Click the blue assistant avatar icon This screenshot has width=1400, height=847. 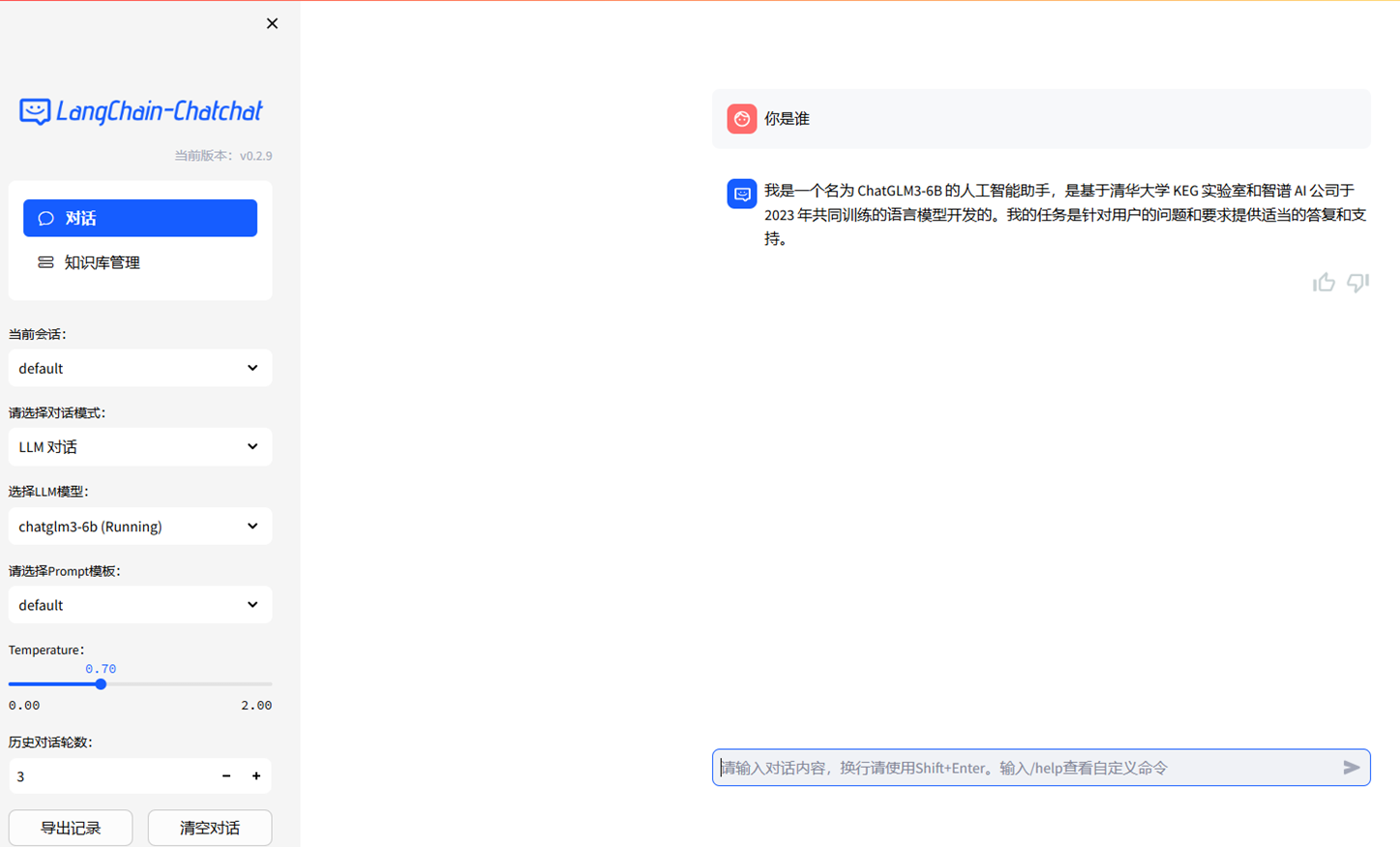click(742, 194)
